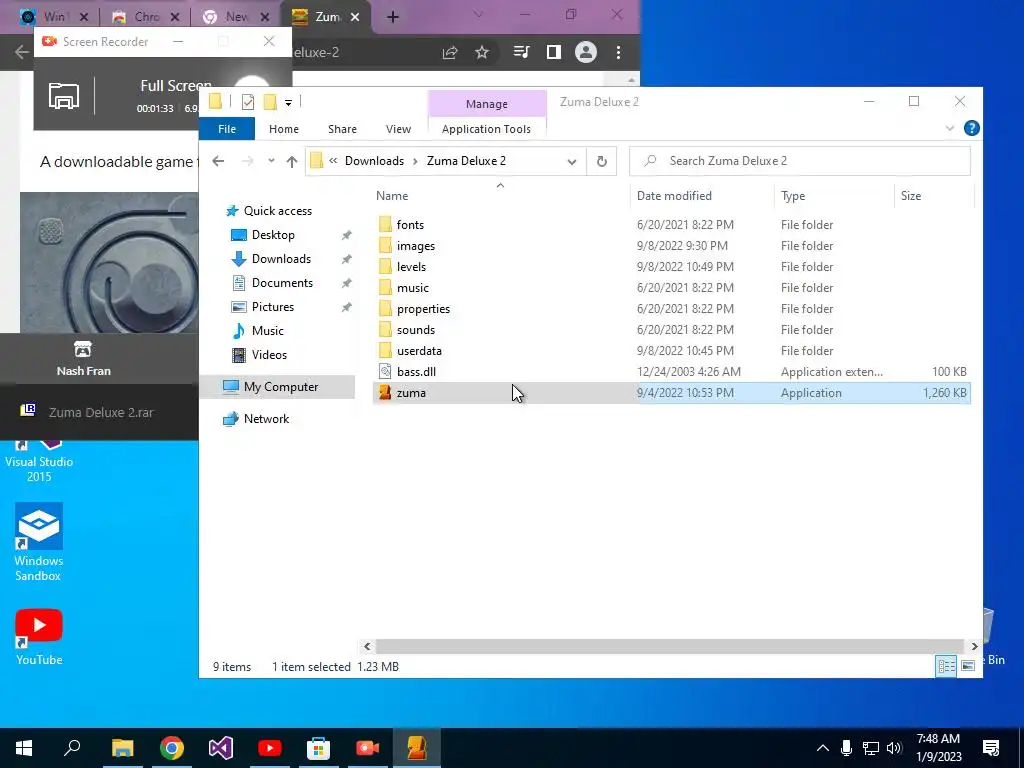The width and height of the screenshot is (1024, 768).
Task: Expand the address bar history dropdown
Action: click(x=571, y=161)
